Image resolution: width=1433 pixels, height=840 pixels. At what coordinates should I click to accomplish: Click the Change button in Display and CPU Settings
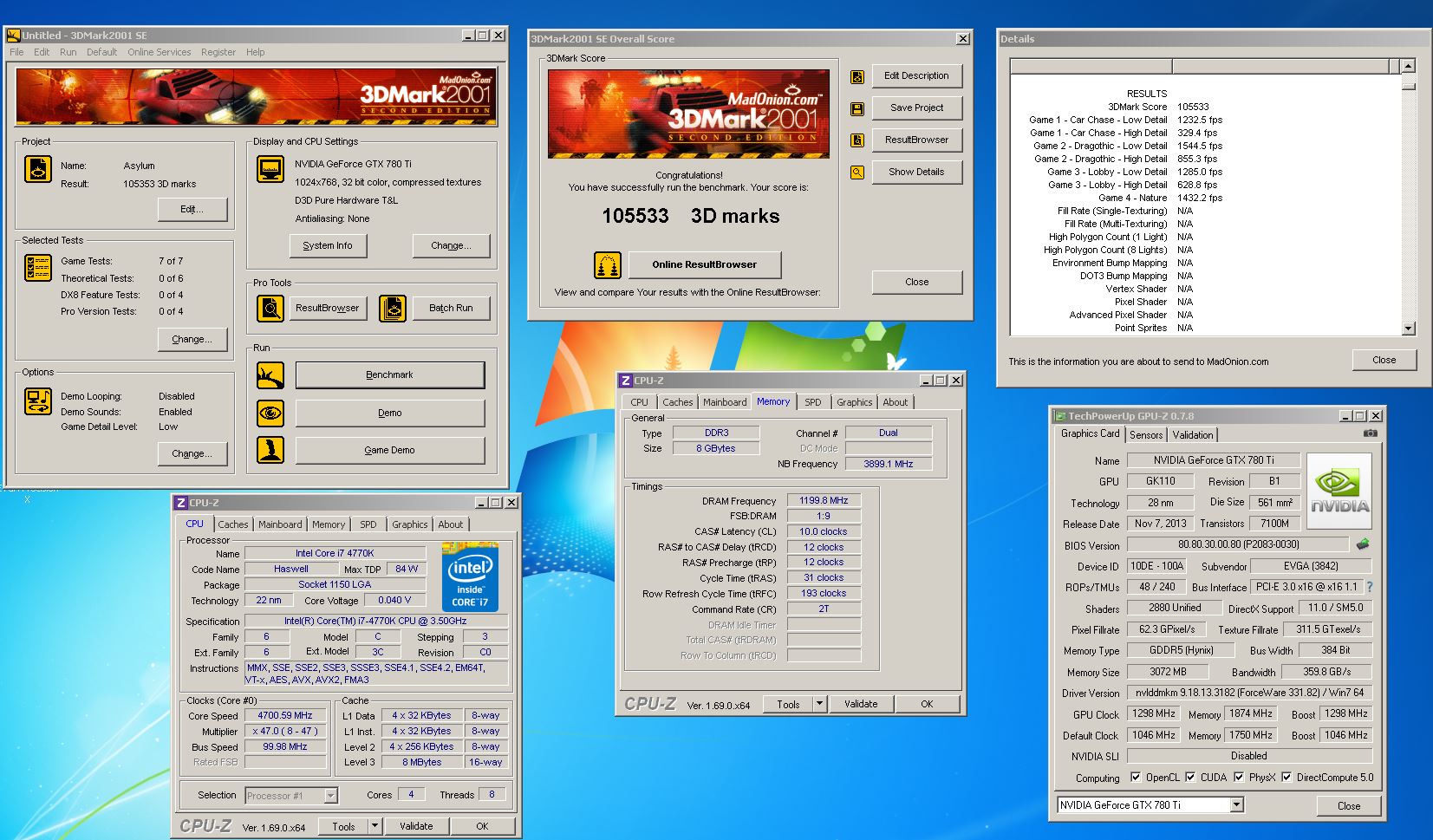pos(451,246)
